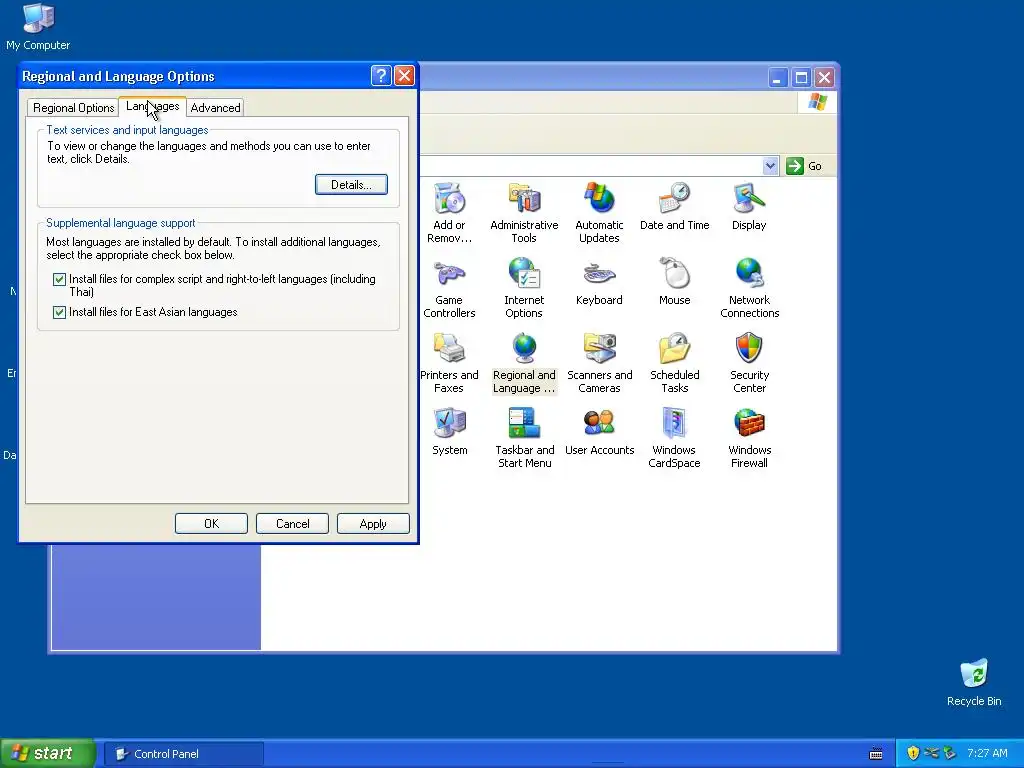The height and width of the screenshot is (768, 1024).
Task: Open the Security Center icon
Action: [x=749, y=363]
